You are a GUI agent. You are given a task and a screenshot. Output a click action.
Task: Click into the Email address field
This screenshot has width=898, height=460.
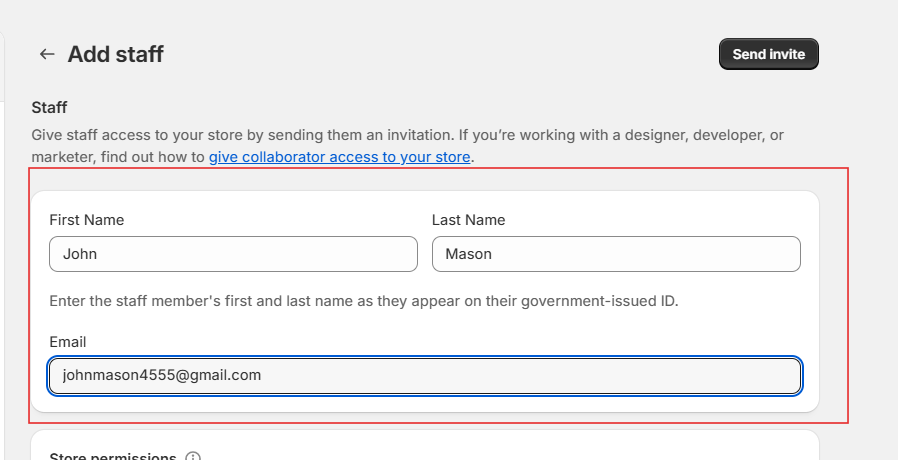tap(425, 376)
